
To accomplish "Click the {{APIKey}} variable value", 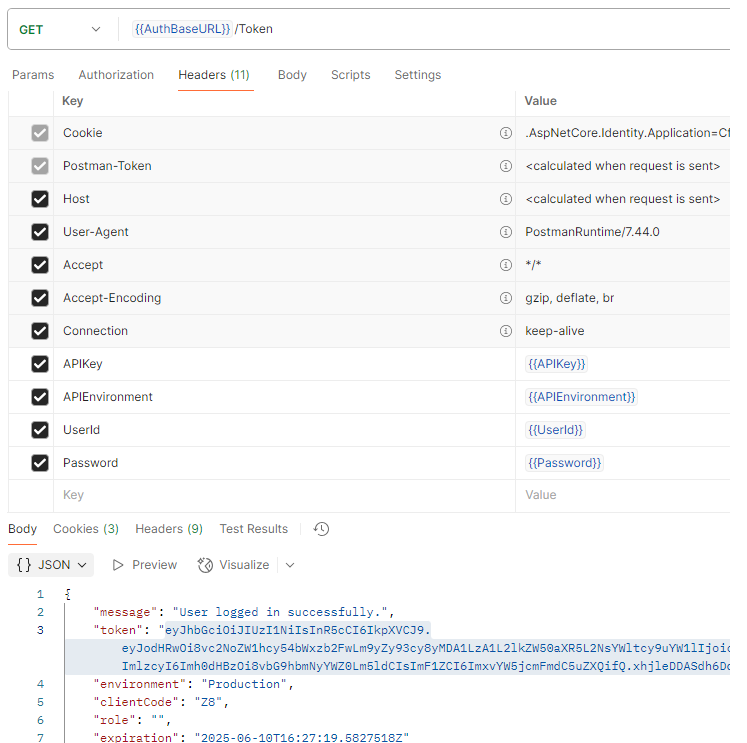I will pos(556,364).
